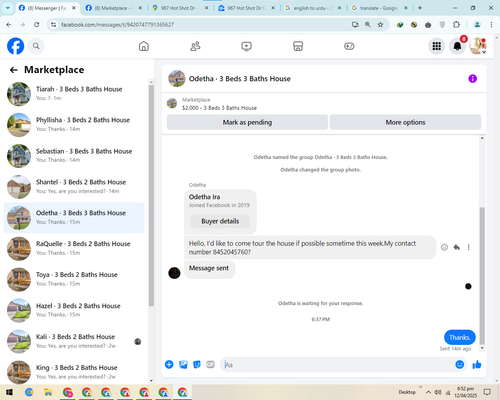Choose a sticker icon

tap(197, 364)
